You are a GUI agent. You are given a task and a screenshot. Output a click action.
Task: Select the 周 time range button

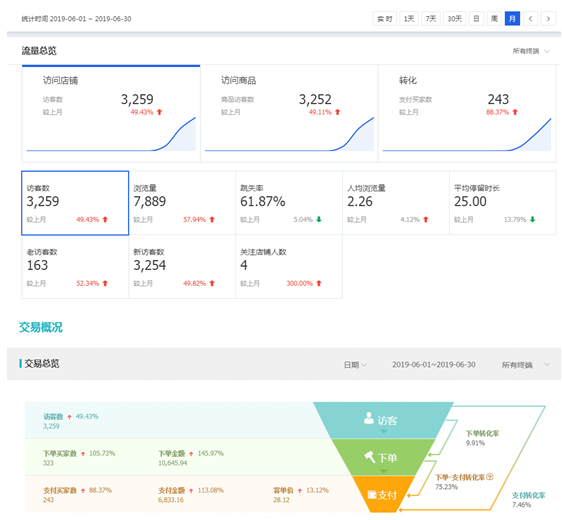tap(494, 19)
